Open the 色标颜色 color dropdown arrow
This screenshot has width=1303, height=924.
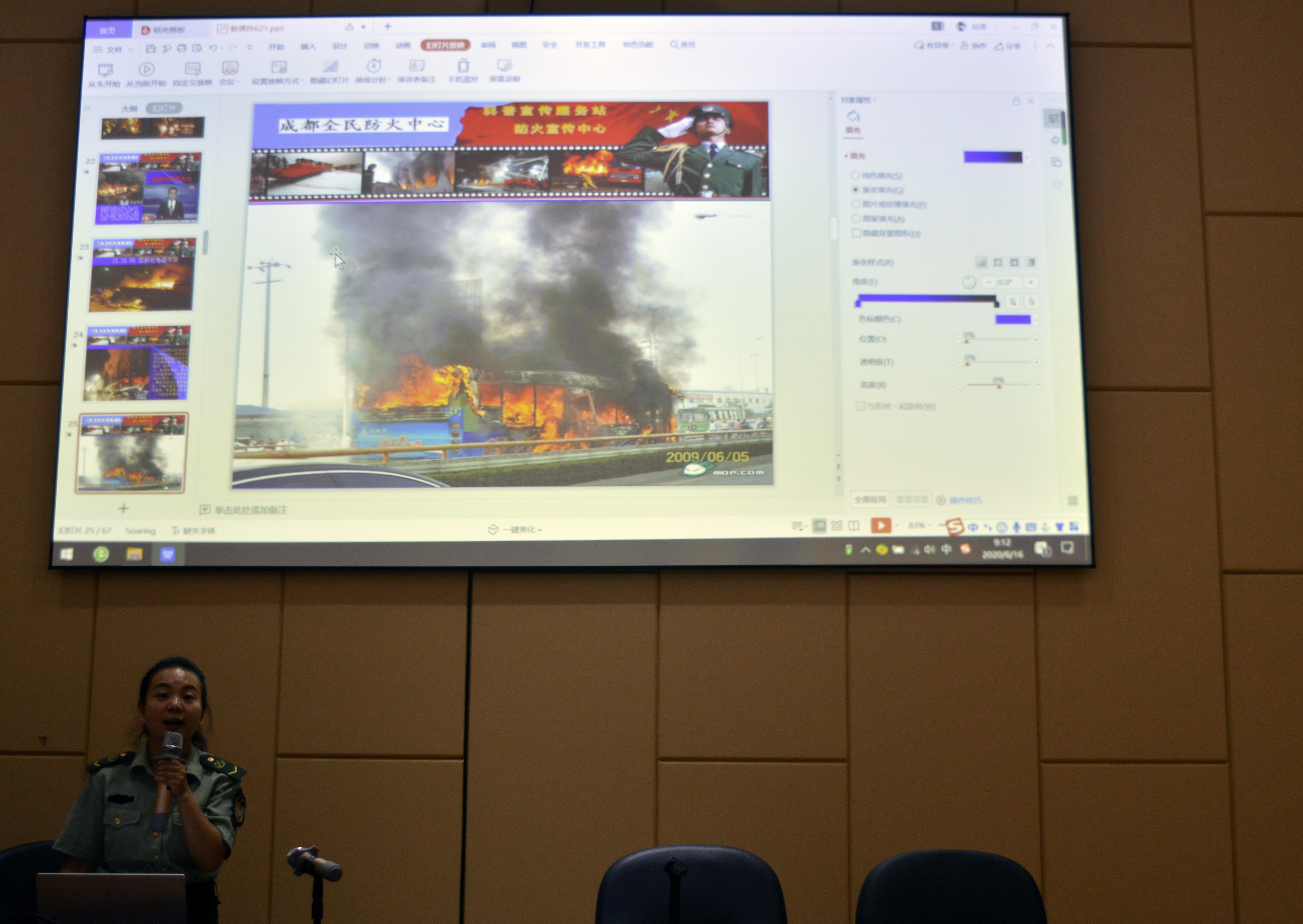[1036, 320]
